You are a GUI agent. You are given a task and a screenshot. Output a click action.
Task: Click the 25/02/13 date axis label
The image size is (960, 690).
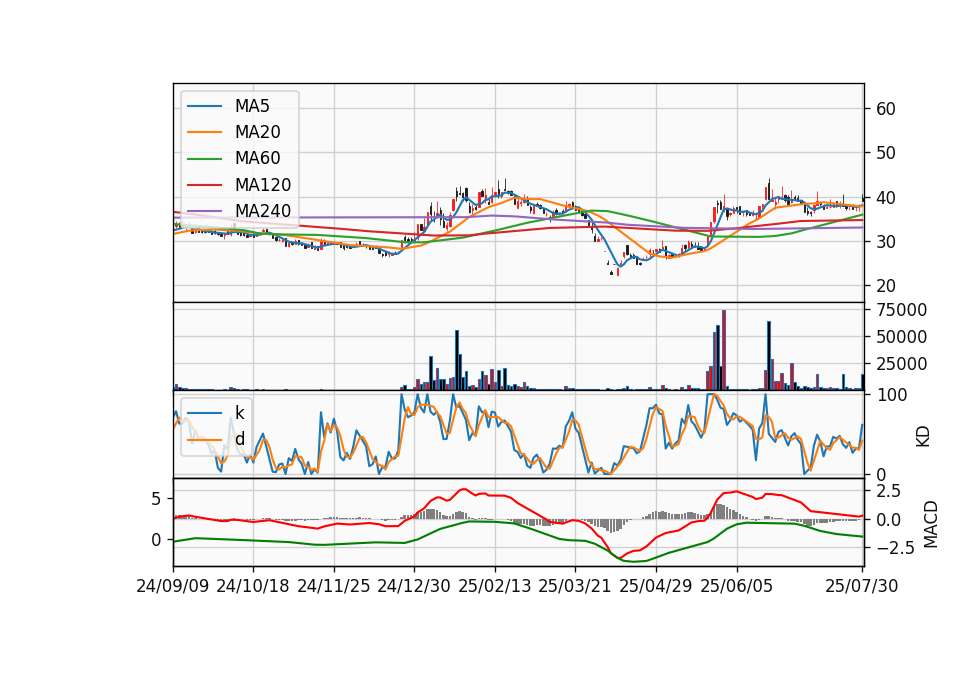pos(495,586)
